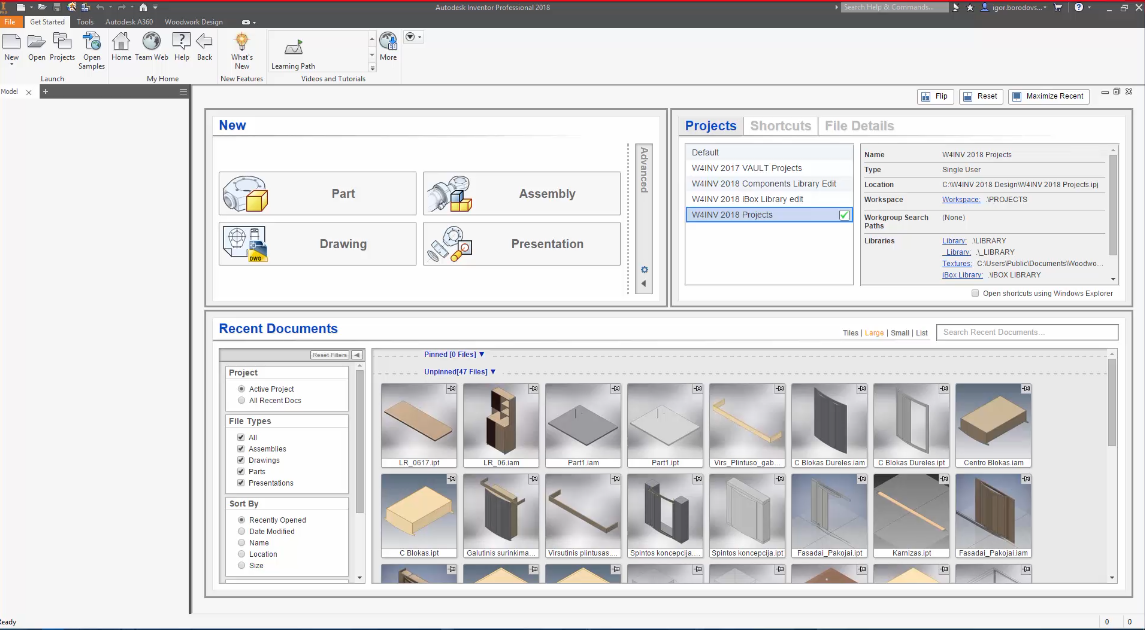Viewport: 1145px width, 630px height.
Task: Pin the Centro Blokas.iam thumbnail
Action: (x=1026, y=389)
